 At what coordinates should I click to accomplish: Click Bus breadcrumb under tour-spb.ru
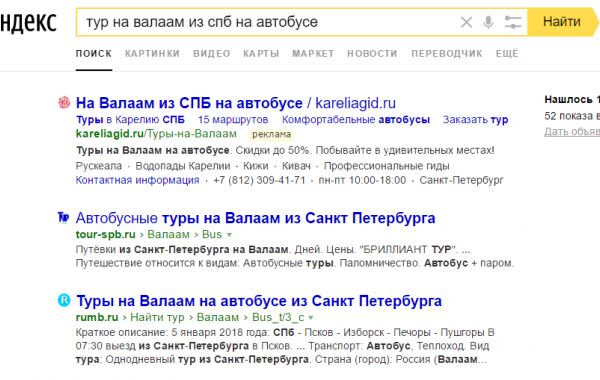pyautogui.click(x=212, y=234)
